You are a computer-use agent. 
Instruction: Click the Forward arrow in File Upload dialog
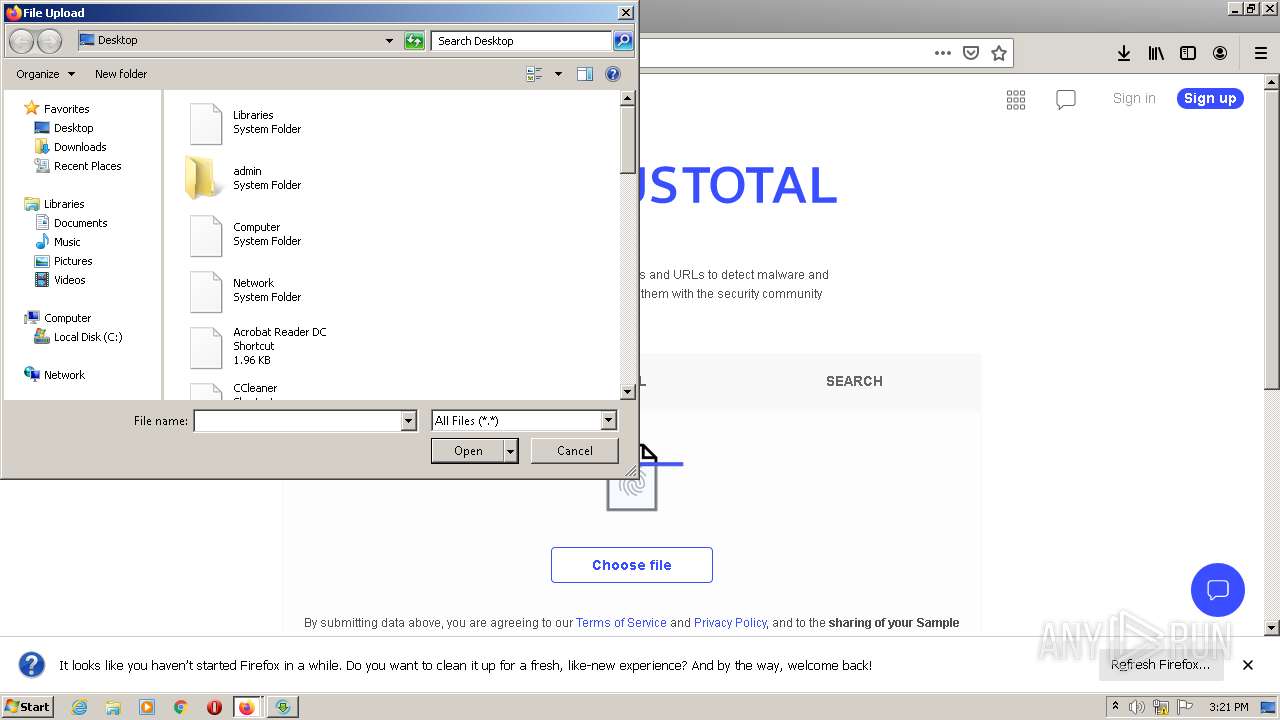pos(49,41)
